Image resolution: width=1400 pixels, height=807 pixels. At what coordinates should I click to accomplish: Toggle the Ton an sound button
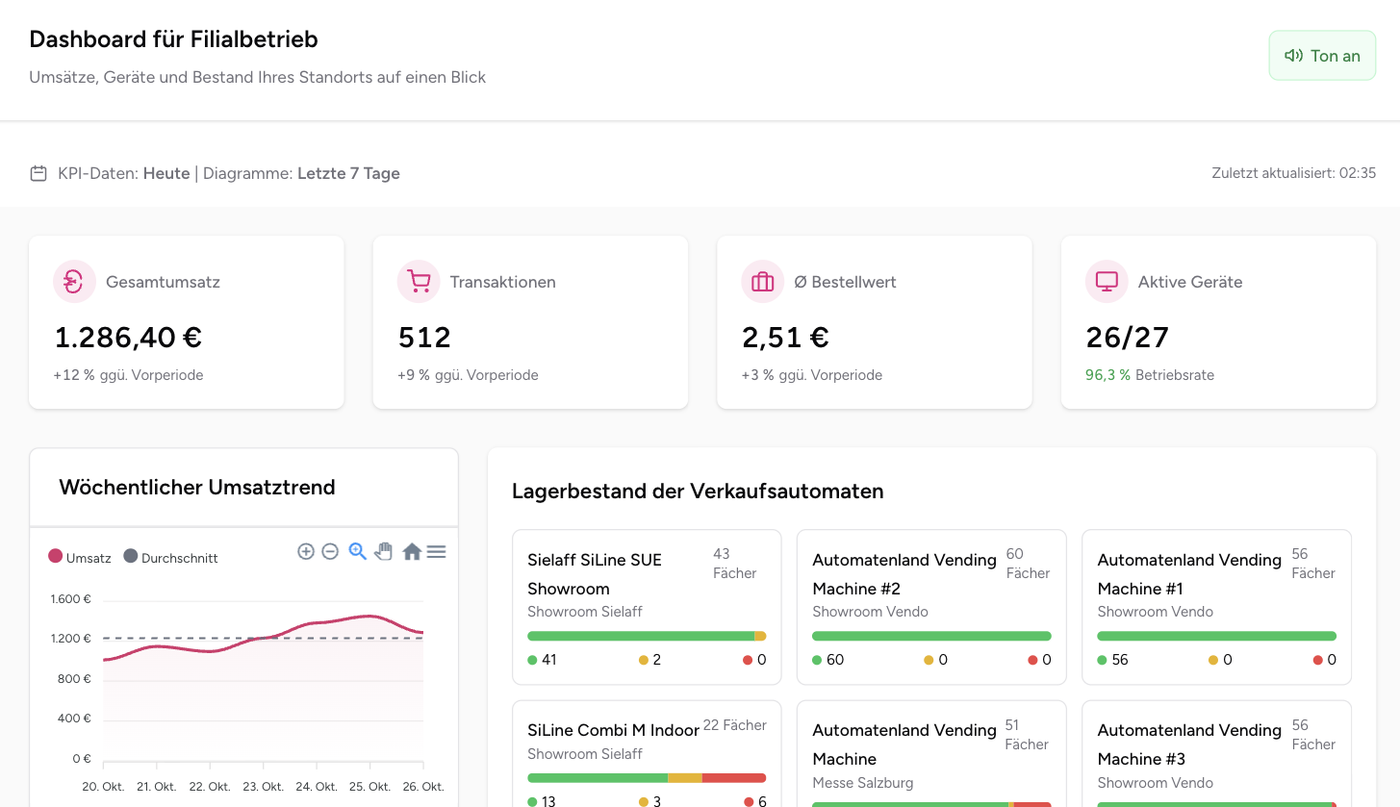[1322, 55]
